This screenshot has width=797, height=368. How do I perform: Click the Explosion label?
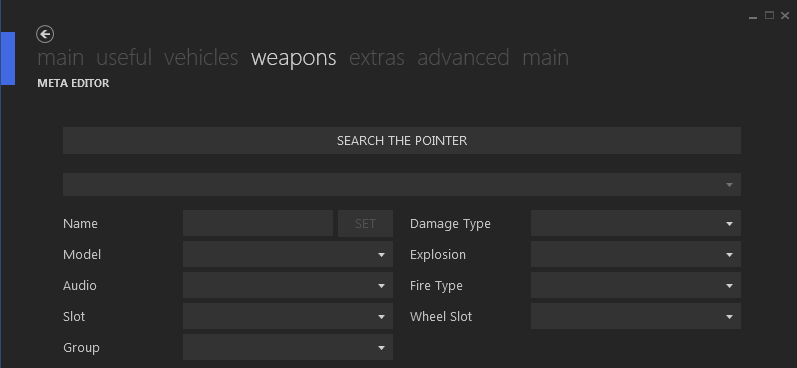coord(438,255)
